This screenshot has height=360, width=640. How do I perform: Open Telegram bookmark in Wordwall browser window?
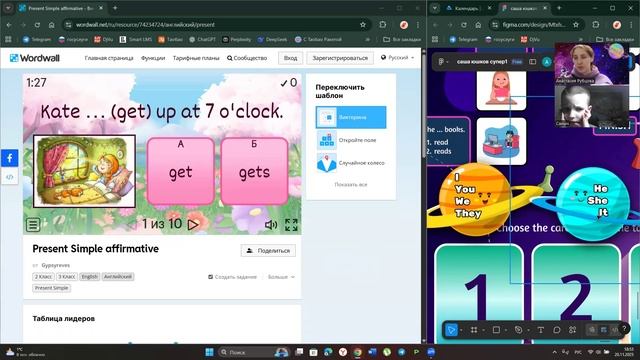37,39
